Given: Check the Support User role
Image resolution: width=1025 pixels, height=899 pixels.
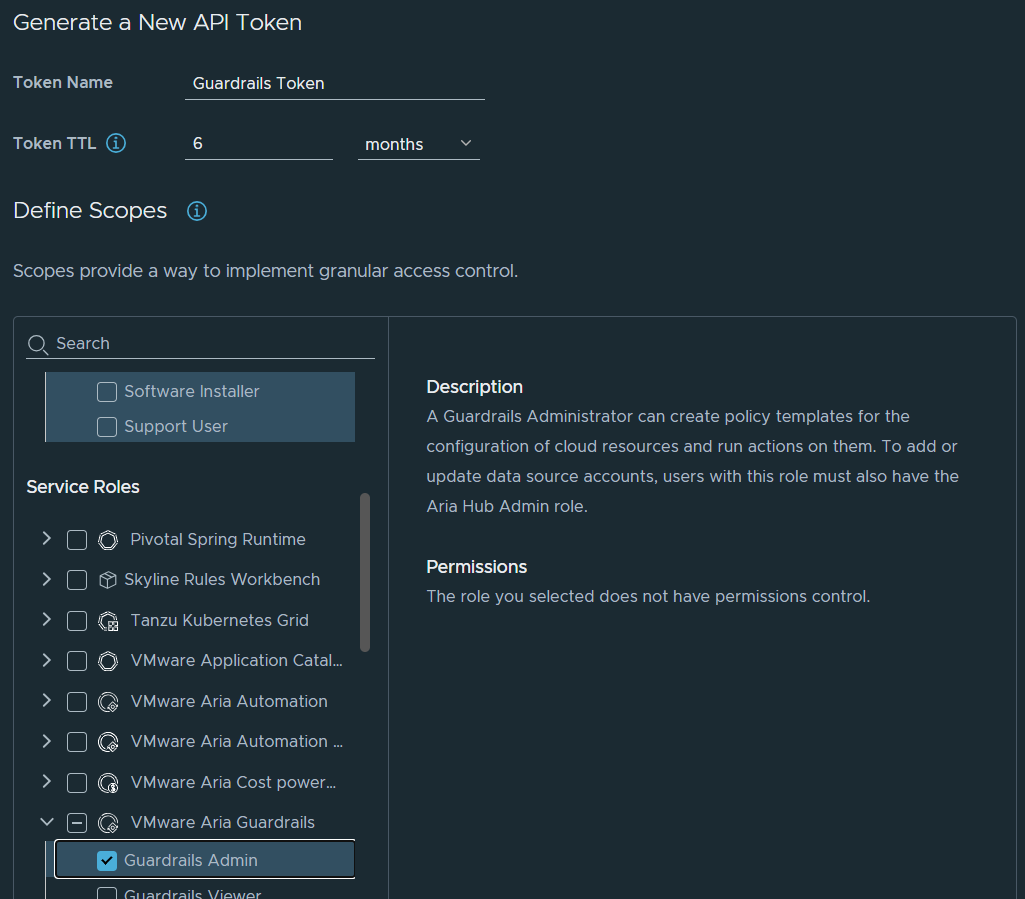Looking at the screenshot, I should point(107,427).
